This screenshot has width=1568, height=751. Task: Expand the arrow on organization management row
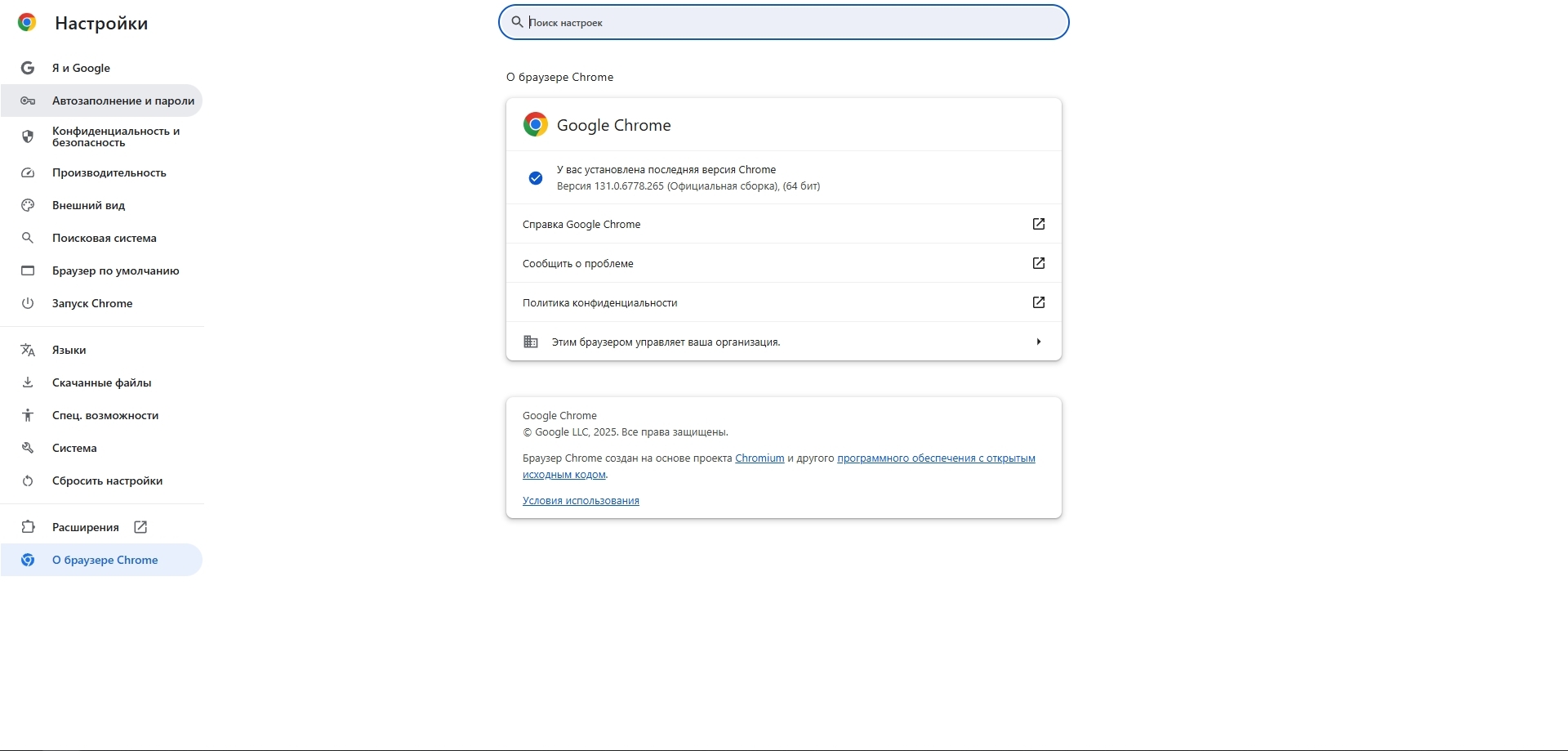click(1039, 342)
